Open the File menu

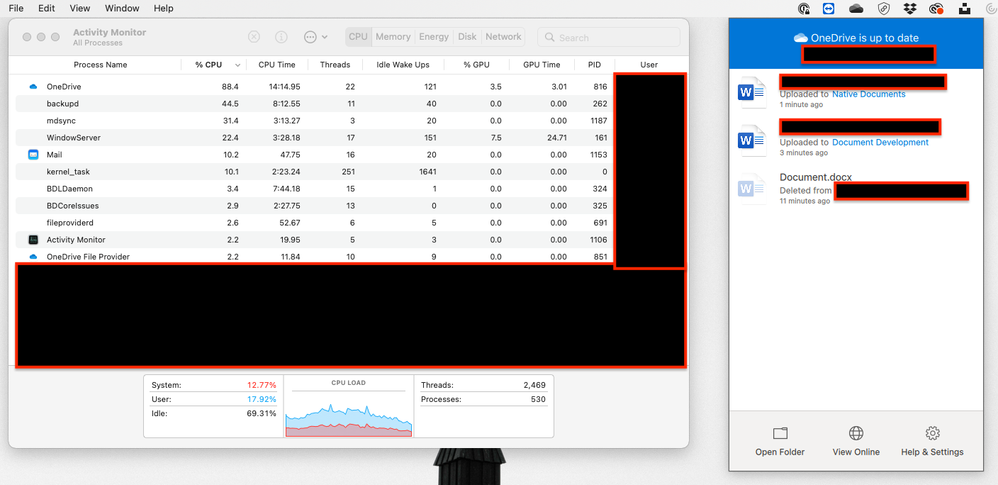click(16, 8)
